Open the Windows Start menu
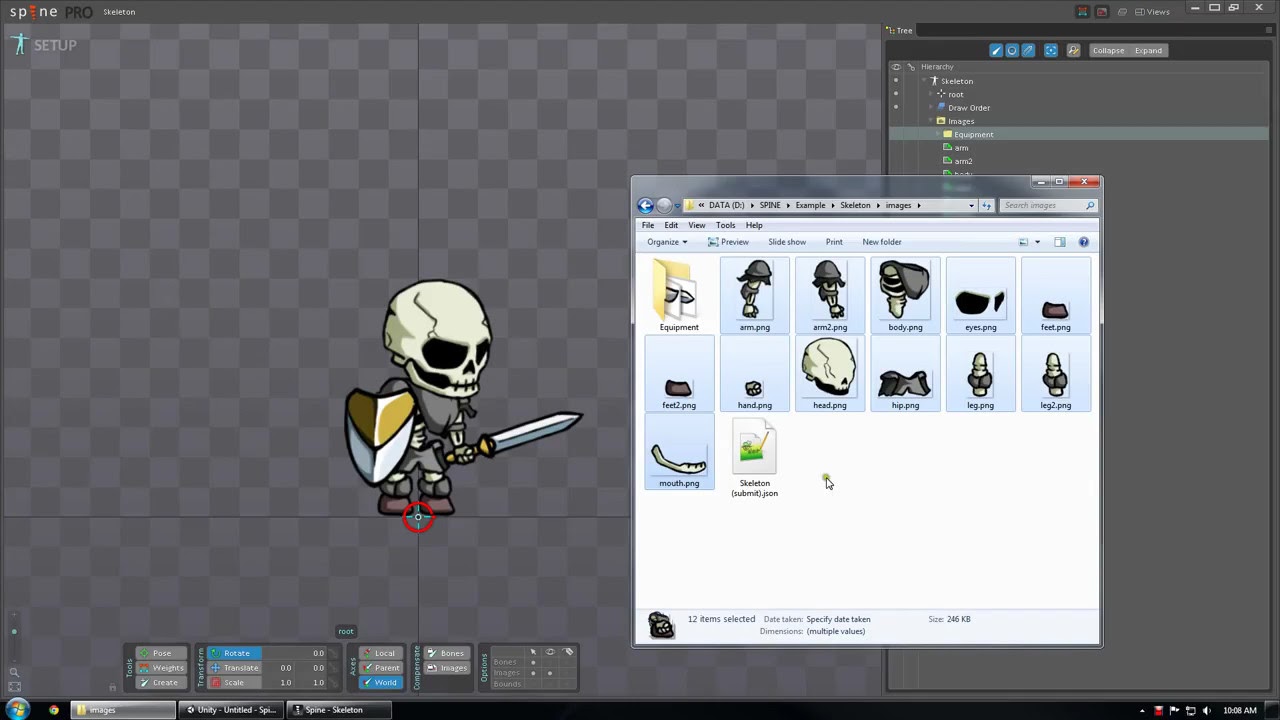The image size is (1280, 720). pyautogui.click(x=18, y=710)
